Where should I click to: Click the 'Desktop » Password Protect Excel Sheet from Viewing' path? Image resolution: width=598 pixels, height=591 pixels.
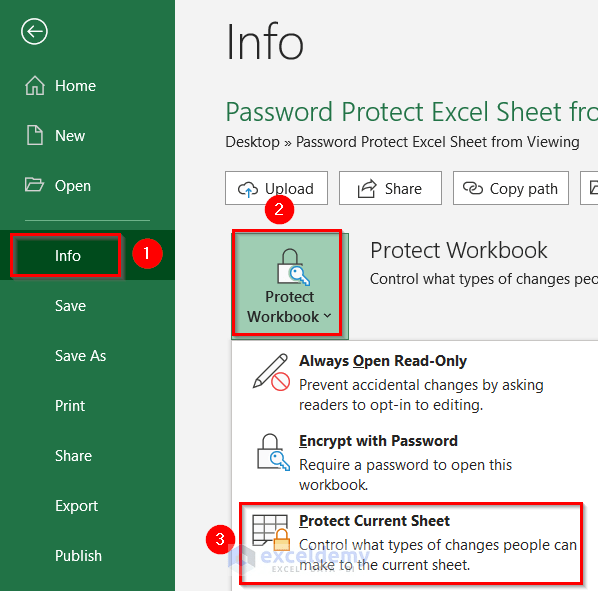(x=402, y=142)
